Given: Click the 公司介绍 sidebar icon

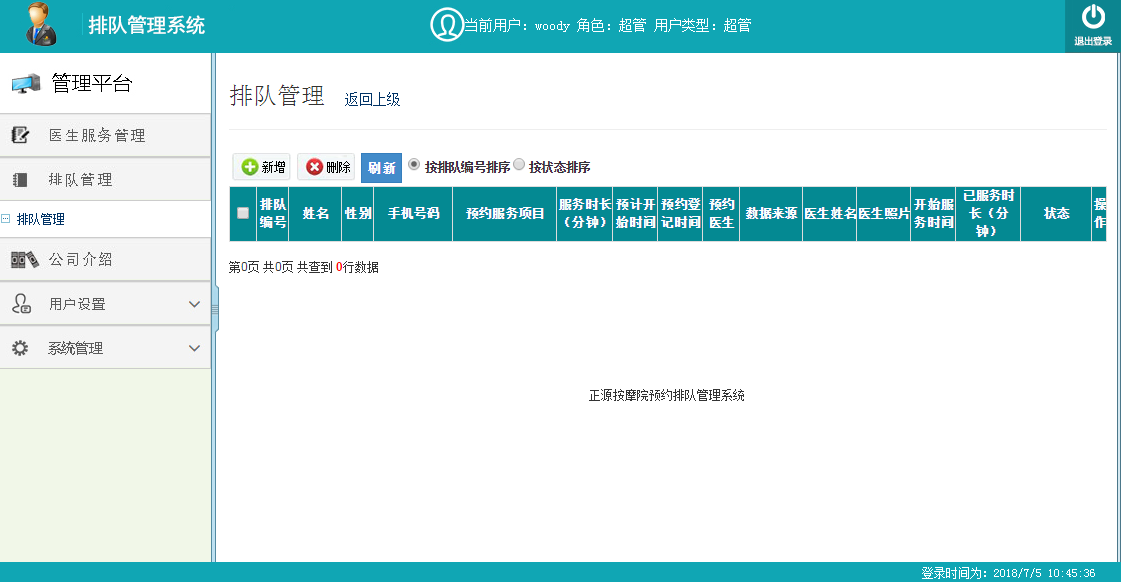Looking at the screenshot, I should click(x=24, y=260).
